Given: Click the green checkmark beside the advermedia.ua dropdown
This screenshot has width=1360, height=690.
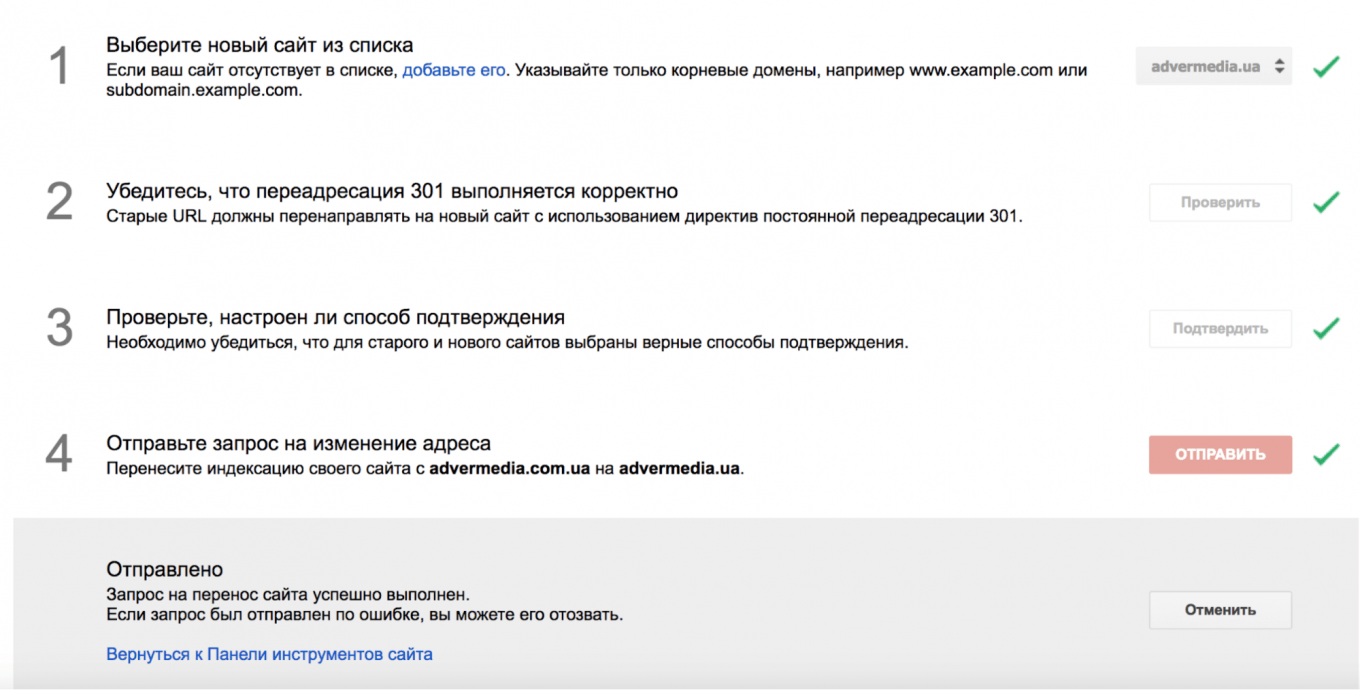Looking at the screenshot, I should [1326, 68].
